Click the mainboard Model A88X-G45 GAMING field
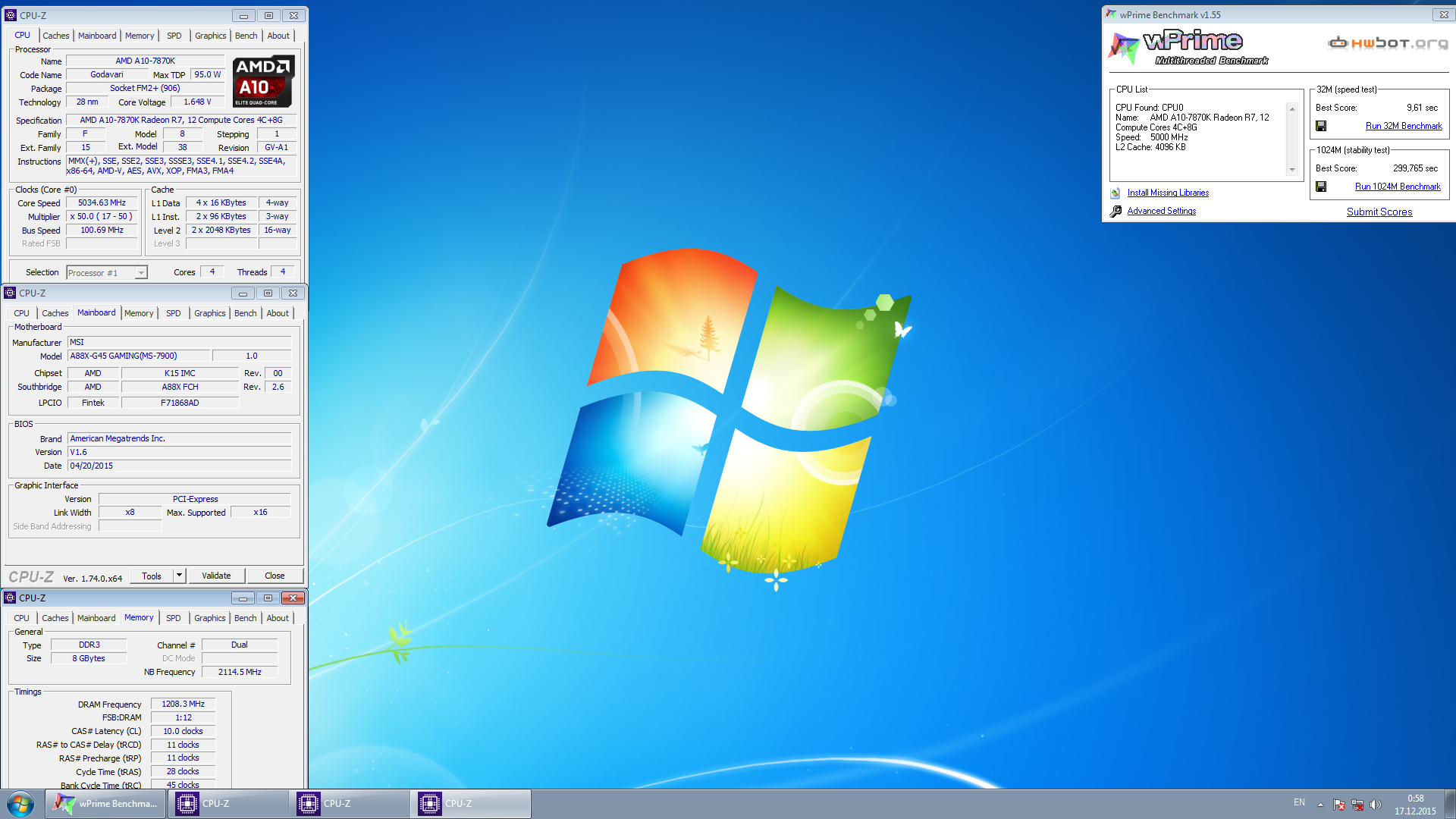 click(x=139, y=356)
